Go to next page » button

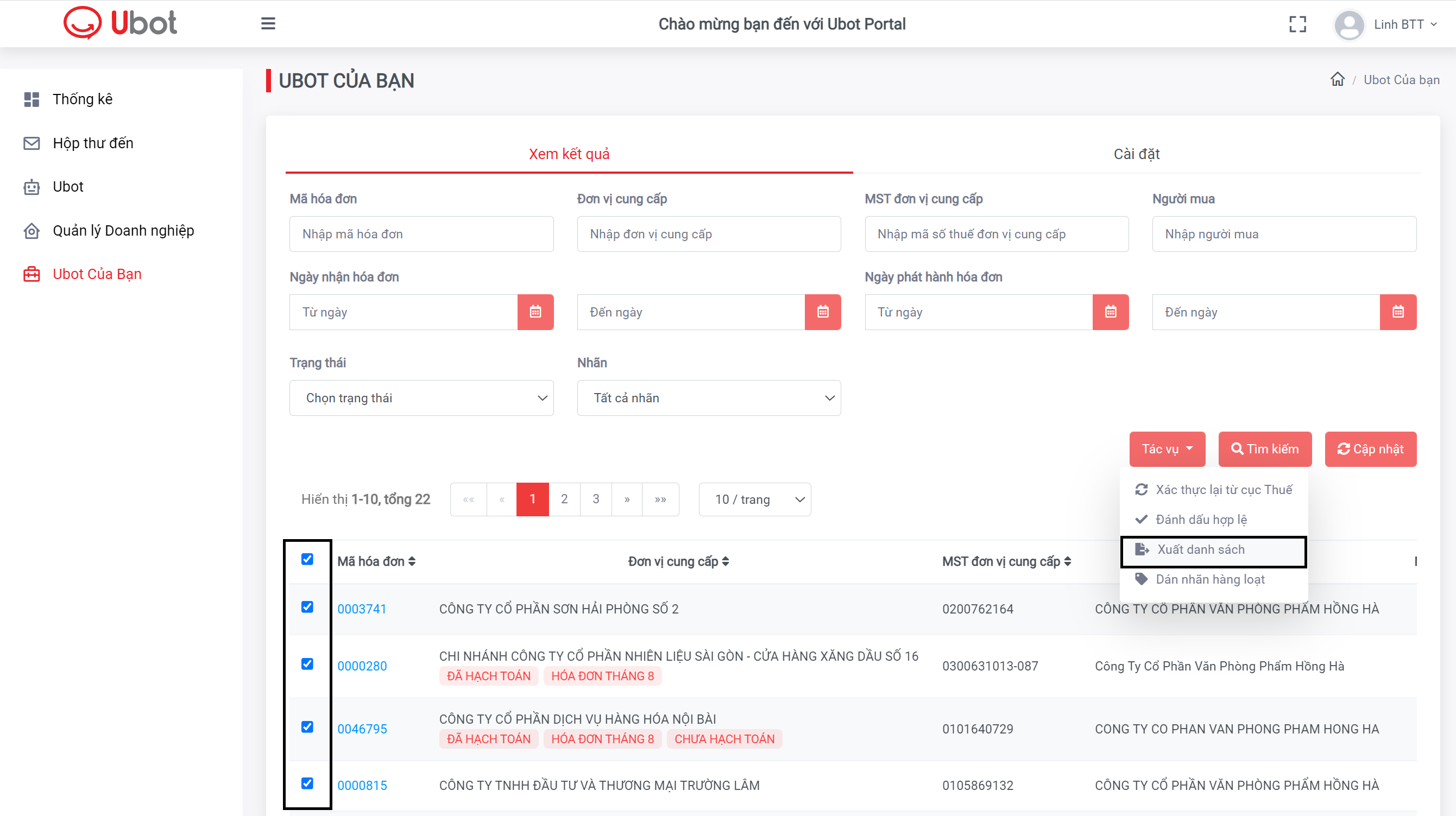pos(627,499)
